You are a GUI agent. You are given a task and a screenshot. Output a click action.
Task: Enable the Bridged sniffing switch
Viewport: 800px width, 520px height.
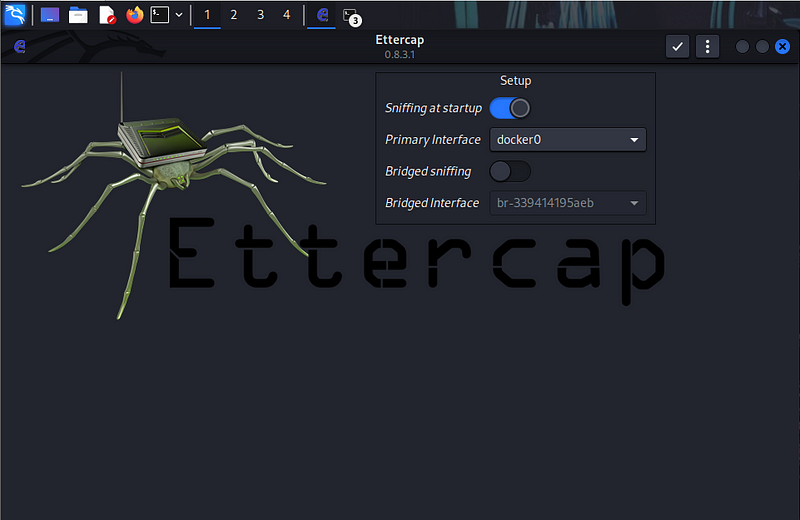pos(510,171)
